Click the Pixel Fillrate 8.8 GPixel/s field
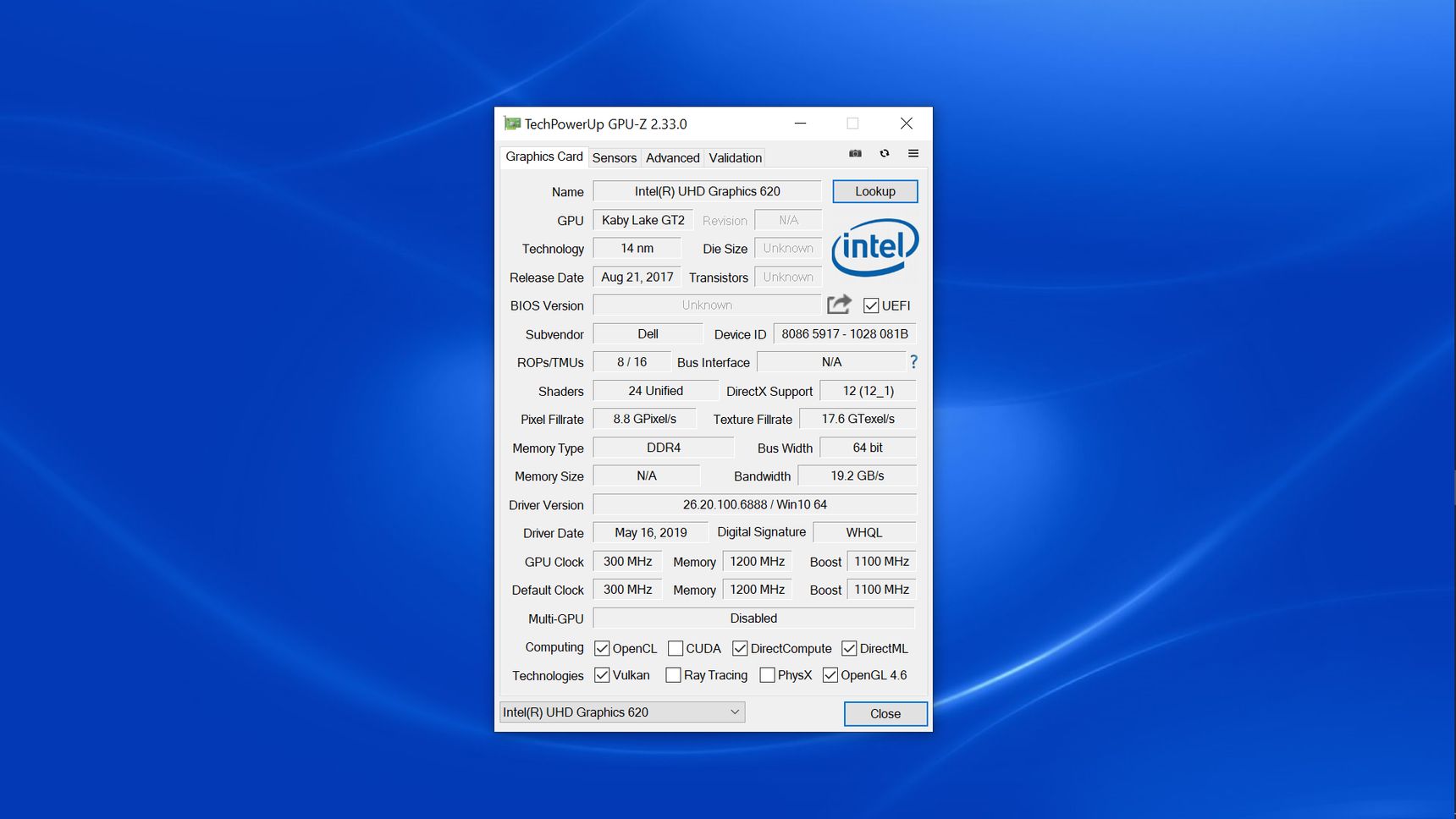This screenshot has height=819, width=1456. pyautogui.click(x=645, y=419)
